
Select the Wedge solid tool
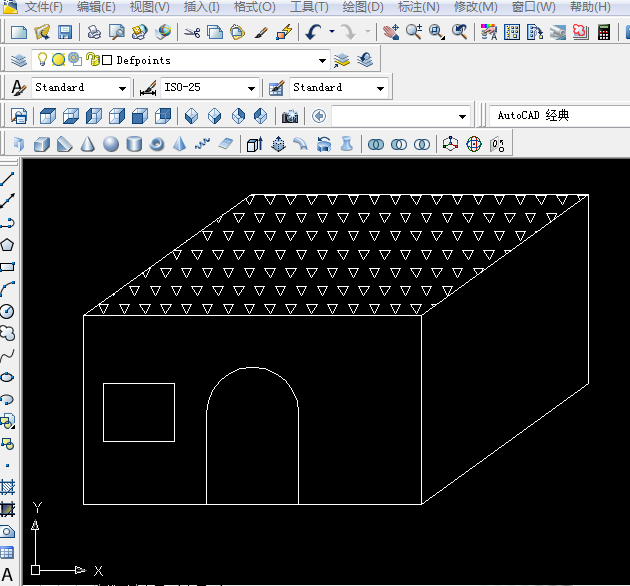(64, 144)
